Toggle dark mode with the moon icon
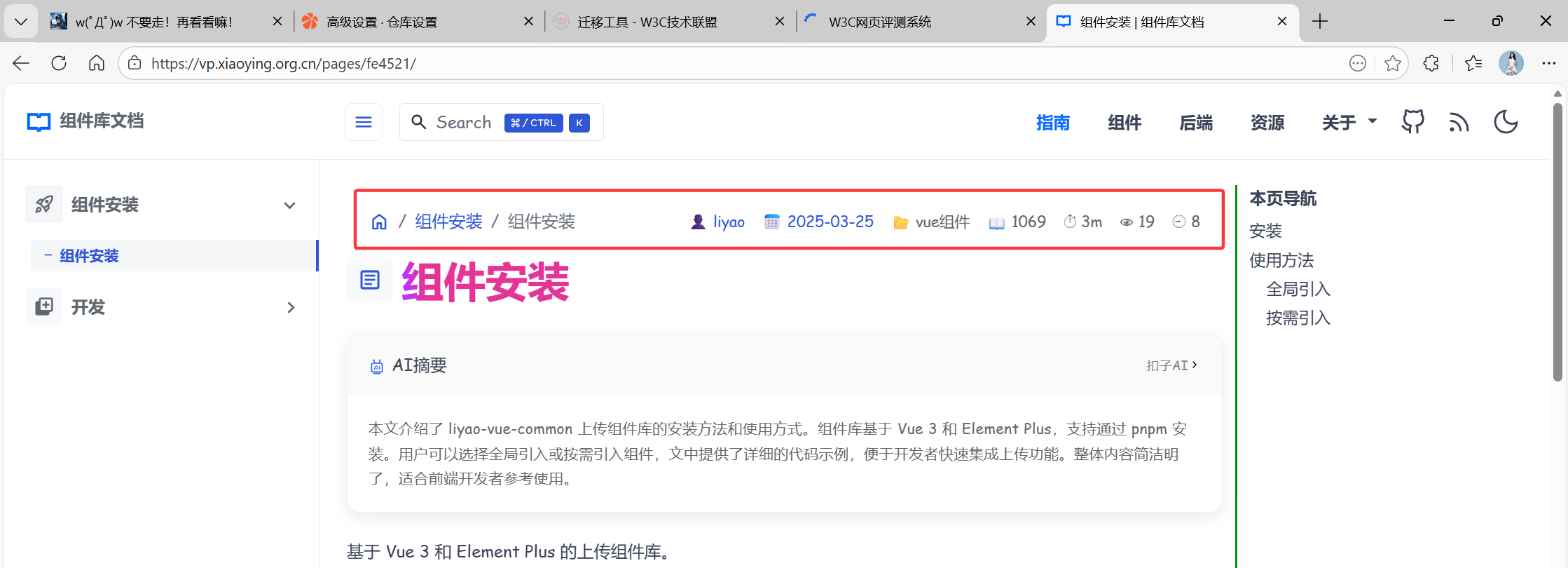 (1505, 122)
